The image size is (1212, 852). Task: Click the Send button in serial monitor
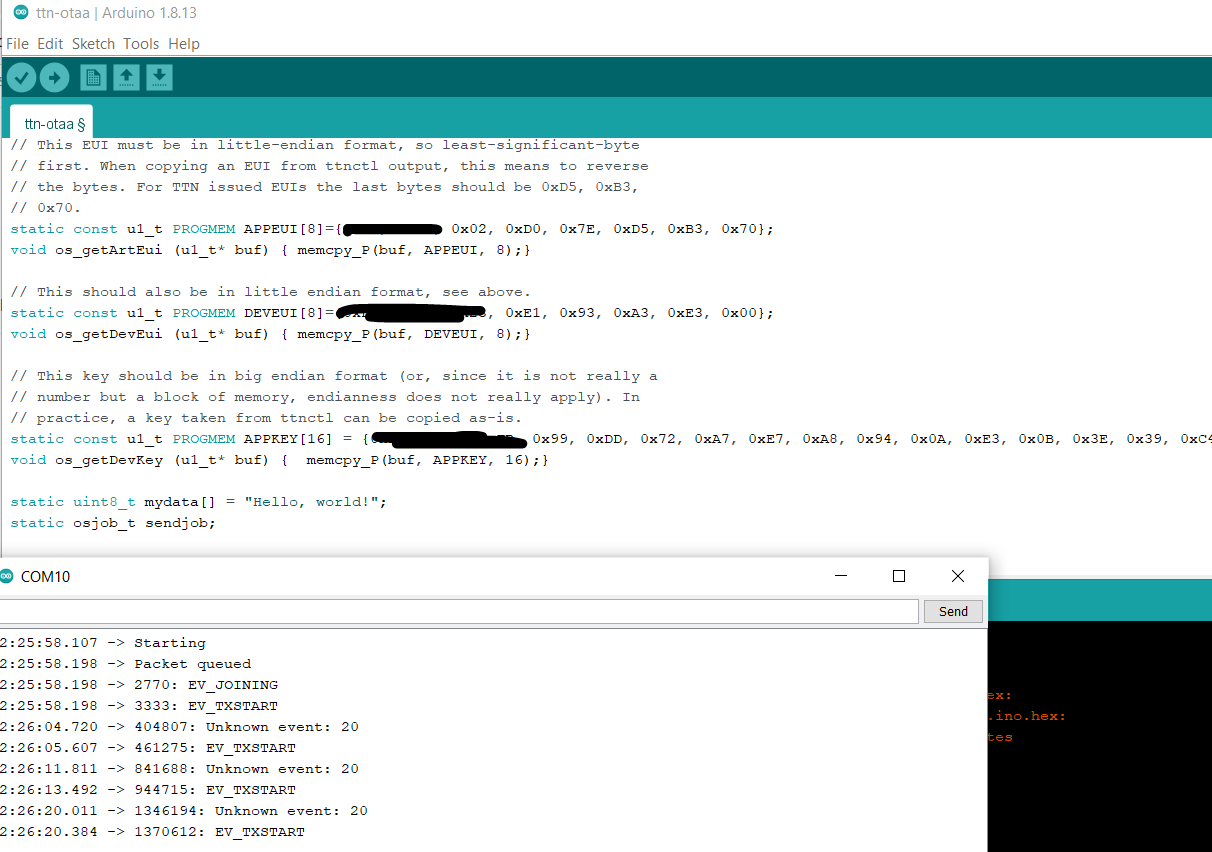tap(953, 611)
